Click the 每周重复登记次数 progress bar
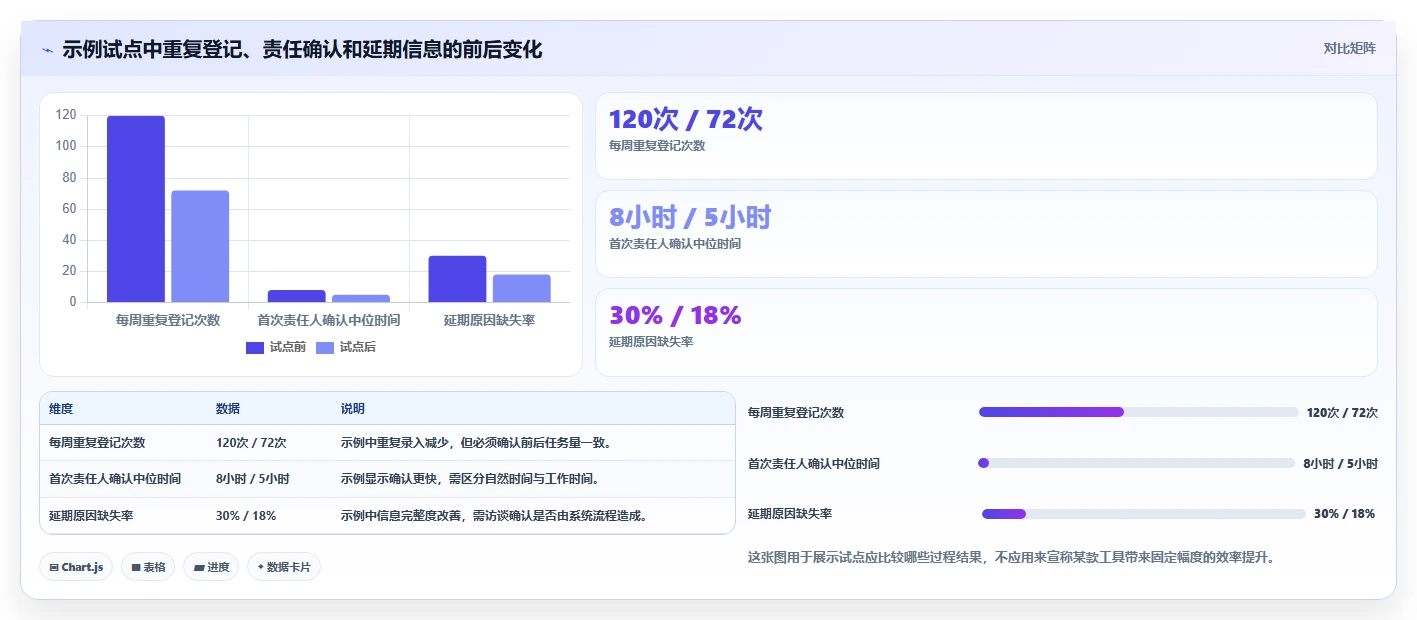Screen dimensions: 1417x620 [1139, 412]
